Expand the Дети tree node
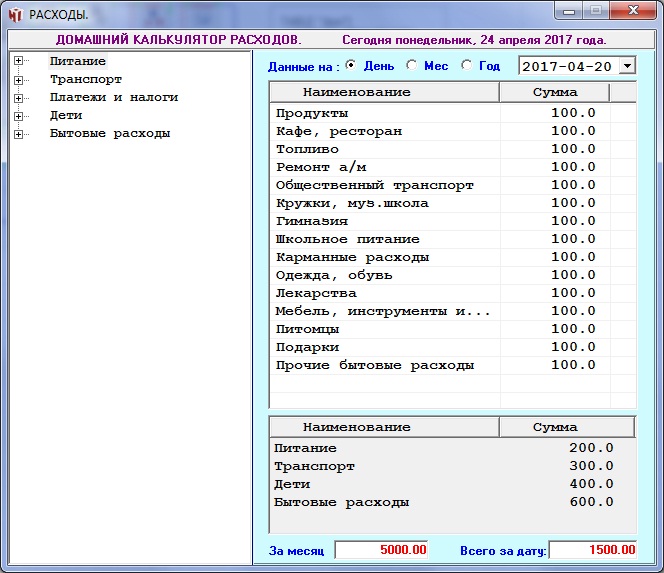Viewport: 664px width, 573px height. (18, 116)
